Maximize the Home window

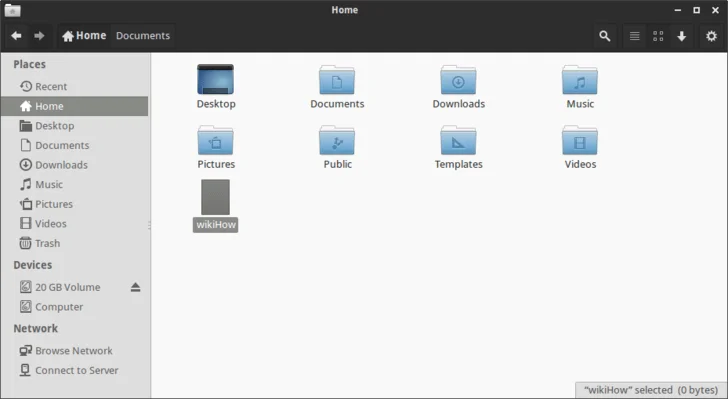click(696, 10)
